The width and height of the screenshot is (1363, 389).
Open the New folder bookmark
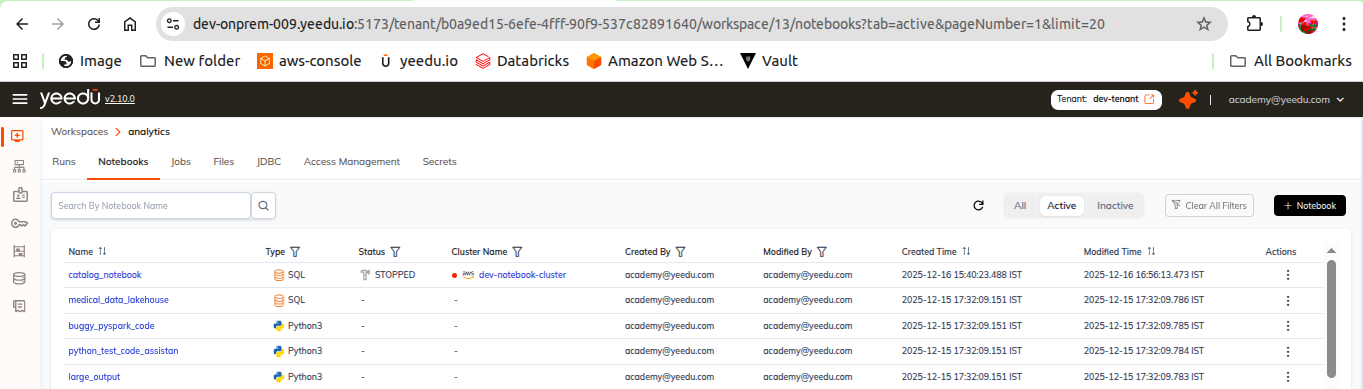tap(190, 61)
